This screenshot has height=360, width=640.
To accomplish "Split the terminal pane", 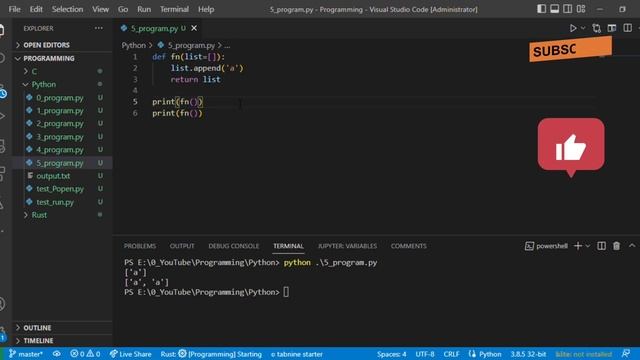I will (601, 246).
